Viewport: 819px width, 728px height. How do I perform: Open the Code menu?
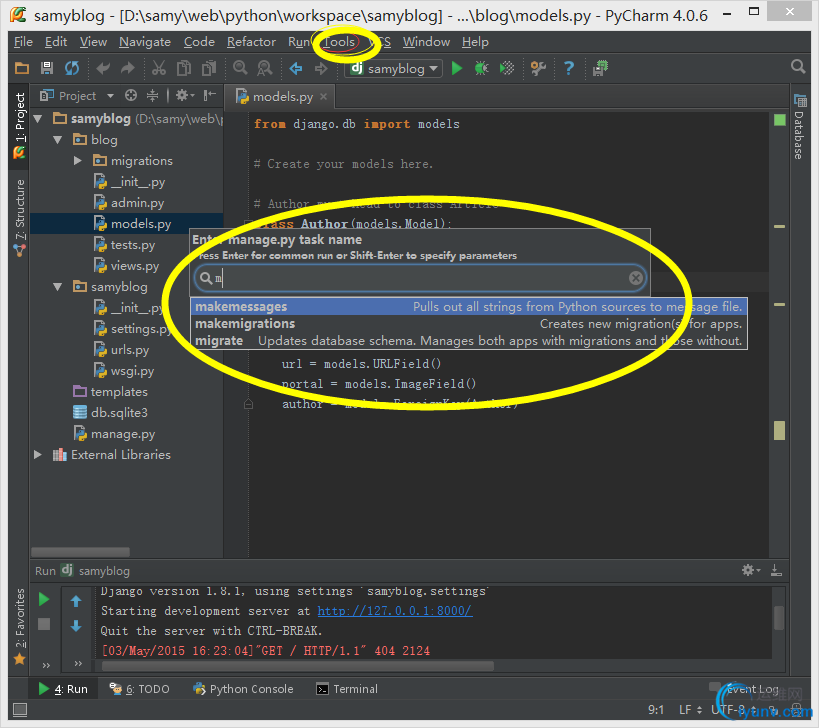pyautogui.click(x=199, y=42)
